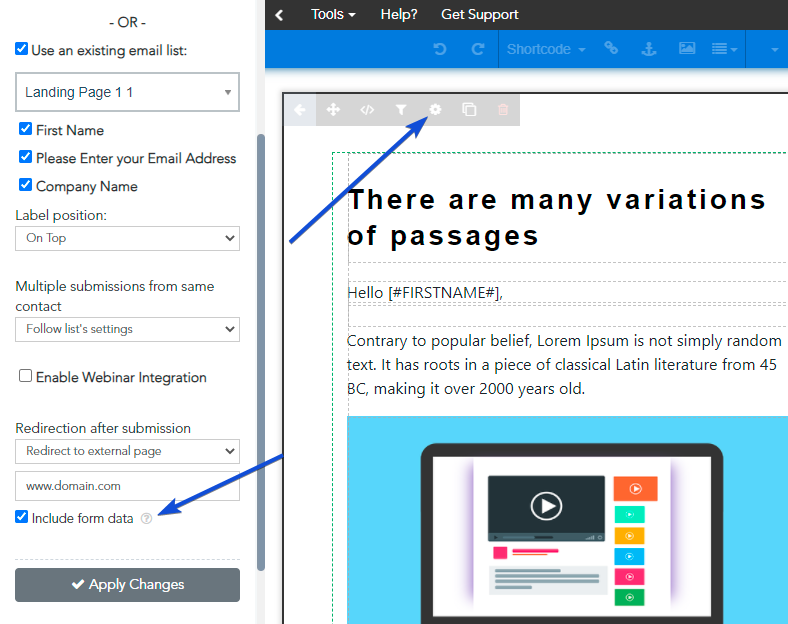
Task: Click the insert image icon
Action: (687, 48)
